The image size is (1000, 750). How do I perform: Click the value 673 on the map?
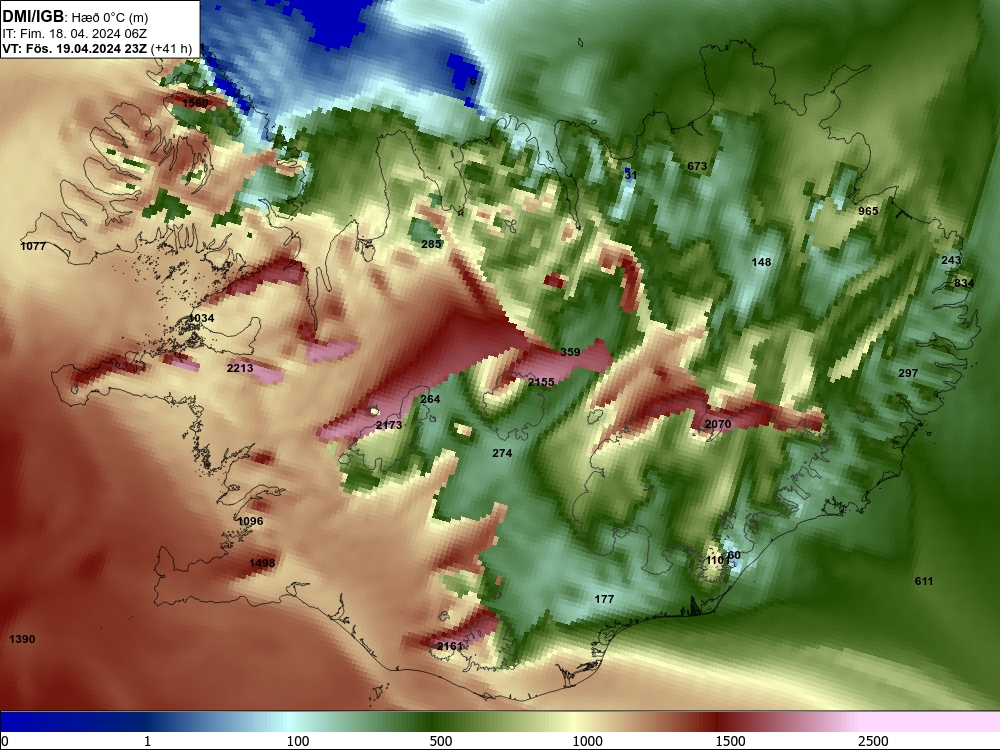coord(697,166)
